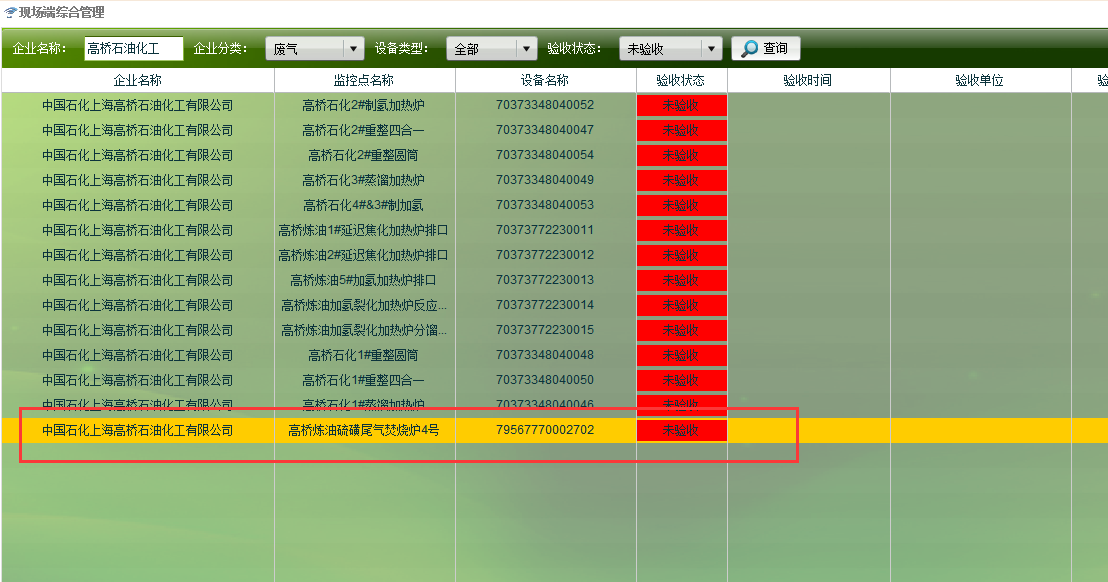Click the 企业名称 column header
Viewport: 1108px width, 582px height.
138,81
